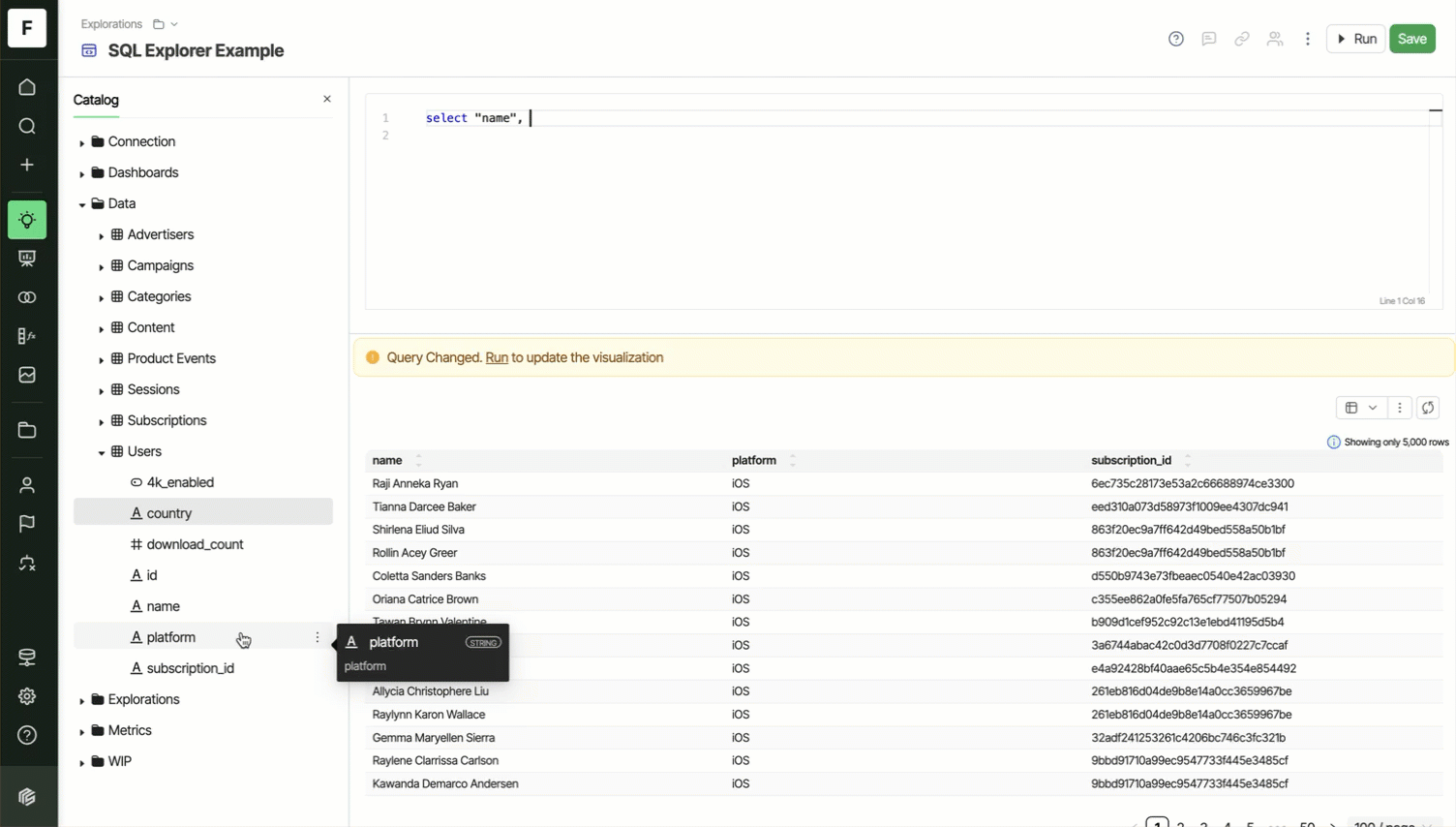
Task: Open the folder dropdown next to Explorations breadcrumb
Action: [166, 24]
